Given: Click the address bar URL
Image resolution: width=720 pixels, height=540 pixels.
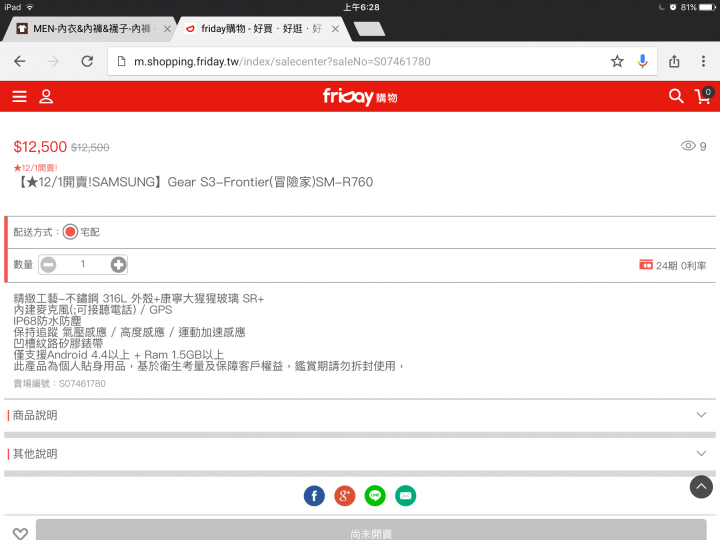Looking at the screenshot, I should coord(282,62).
